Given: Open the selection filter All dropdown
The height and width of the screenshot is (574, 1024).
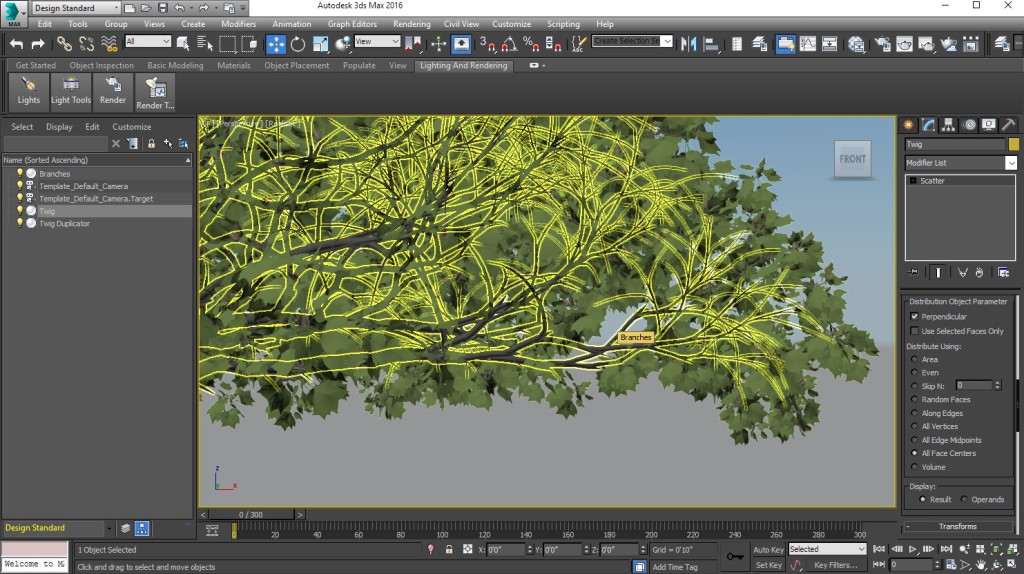Looking at the screenshot, I should coord(148,41).
